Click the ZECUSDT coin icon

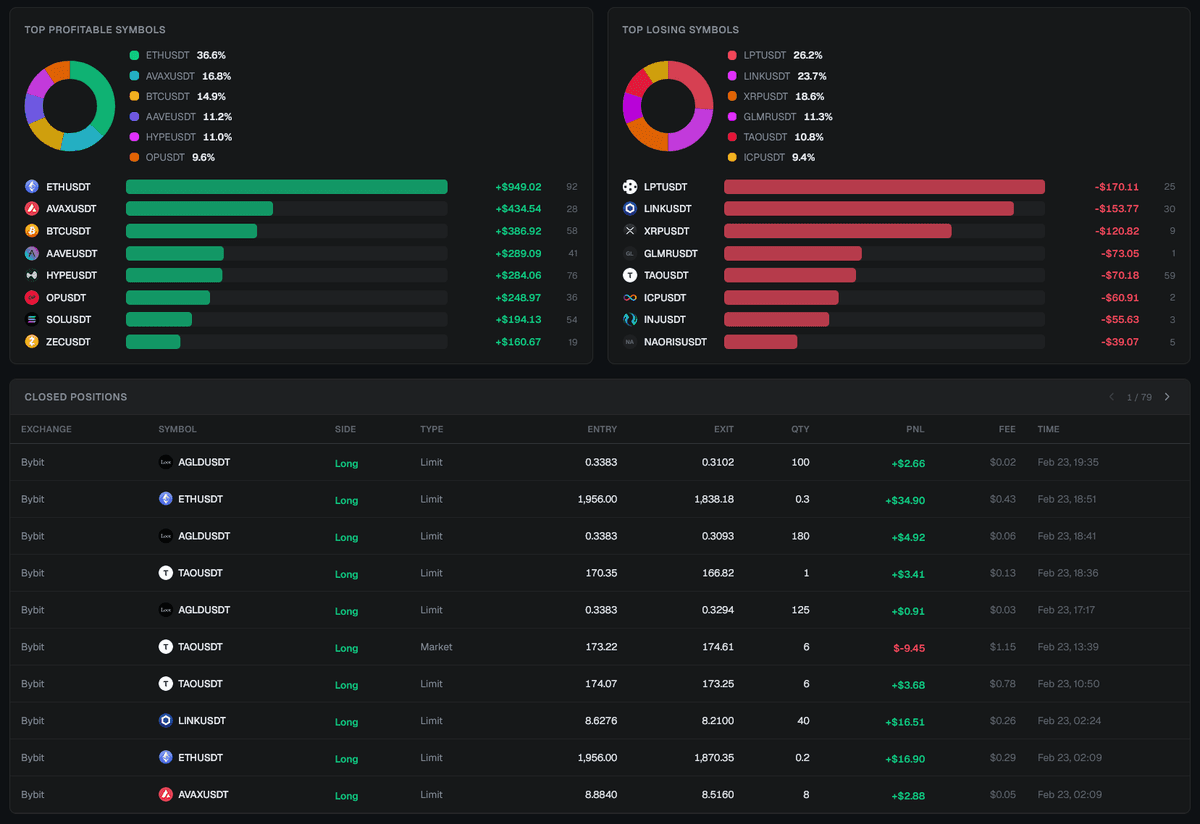point(32,342)
